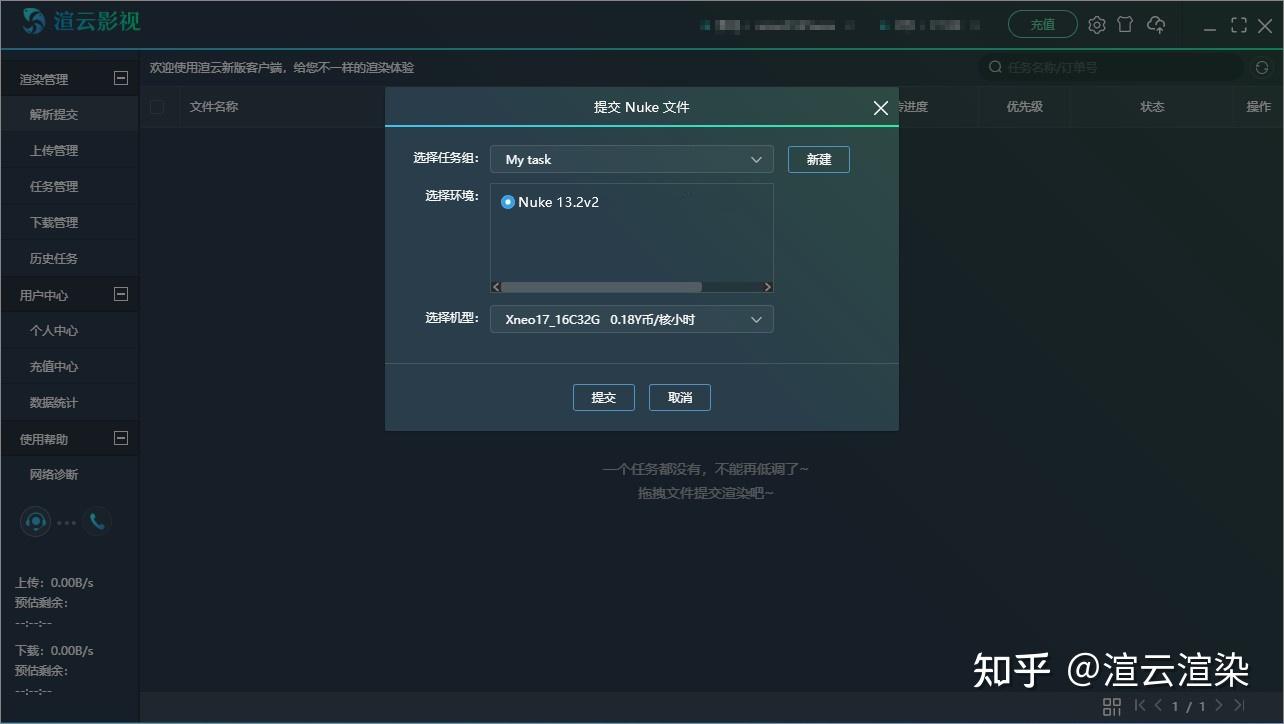Collapse the 渲染管理 section toggle
This screenshot has height=724, width=1284.
[x=120, y=77]
